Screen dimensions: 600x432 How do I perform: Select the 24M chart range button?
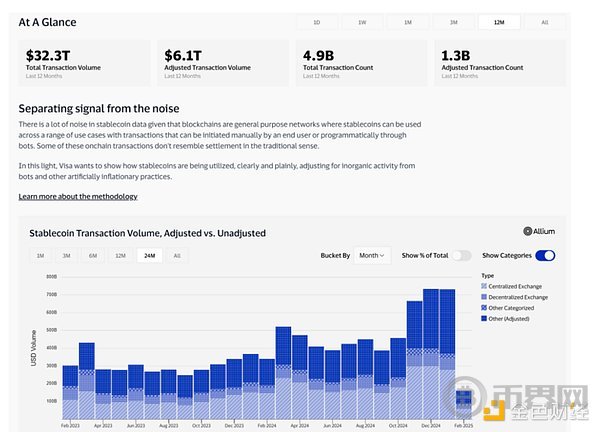[x=149, y=255]
